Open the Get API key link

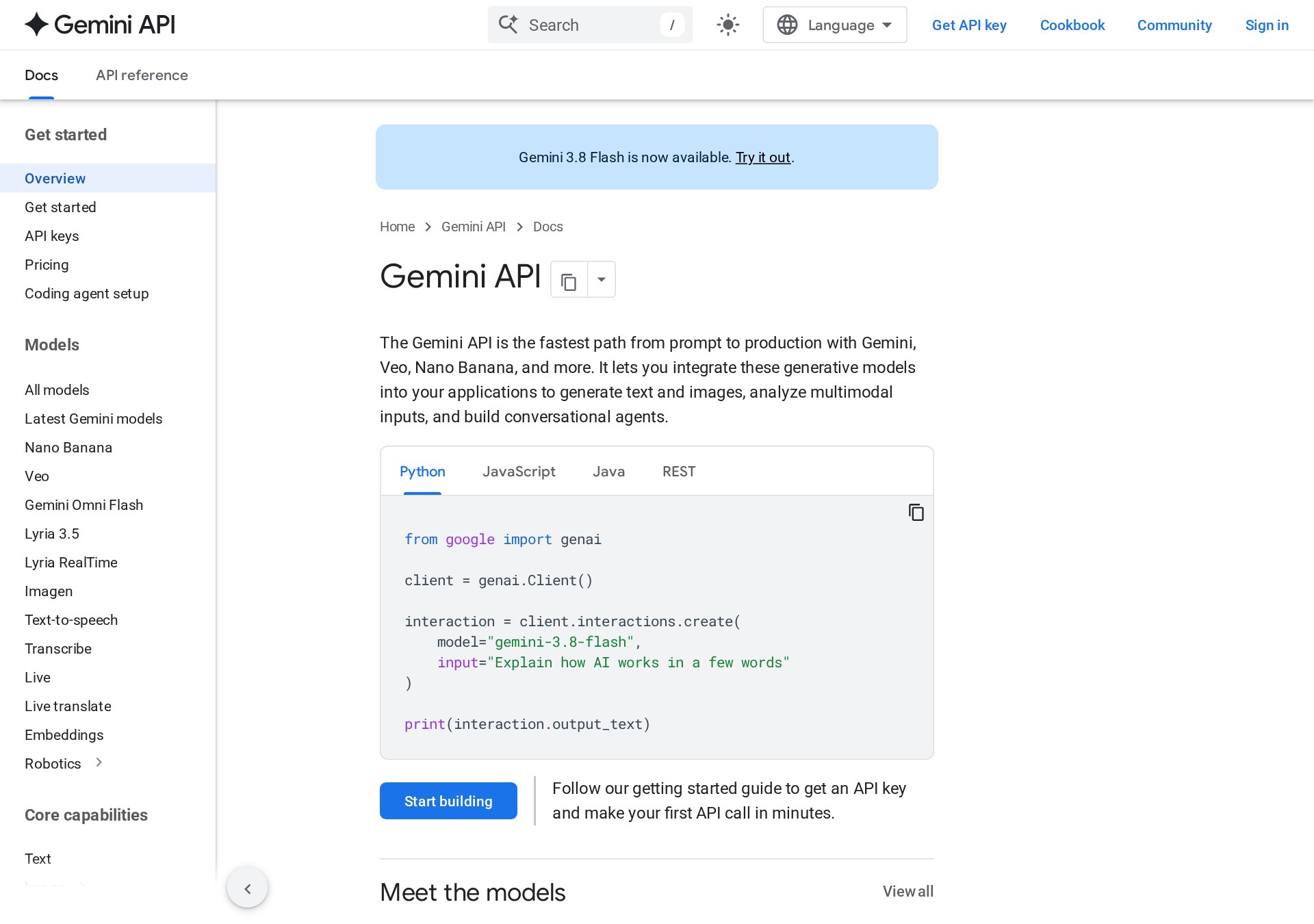[969, 25]
